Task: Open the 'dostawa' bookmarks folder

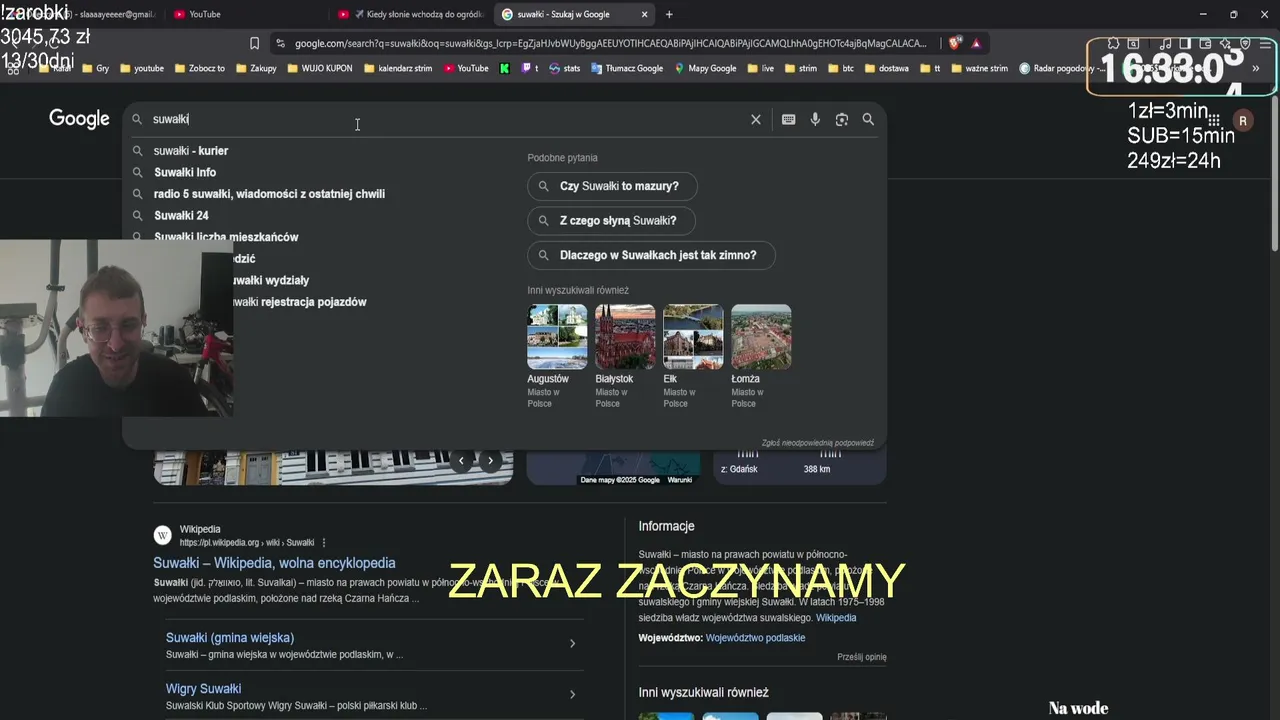Action: (888, 68)
